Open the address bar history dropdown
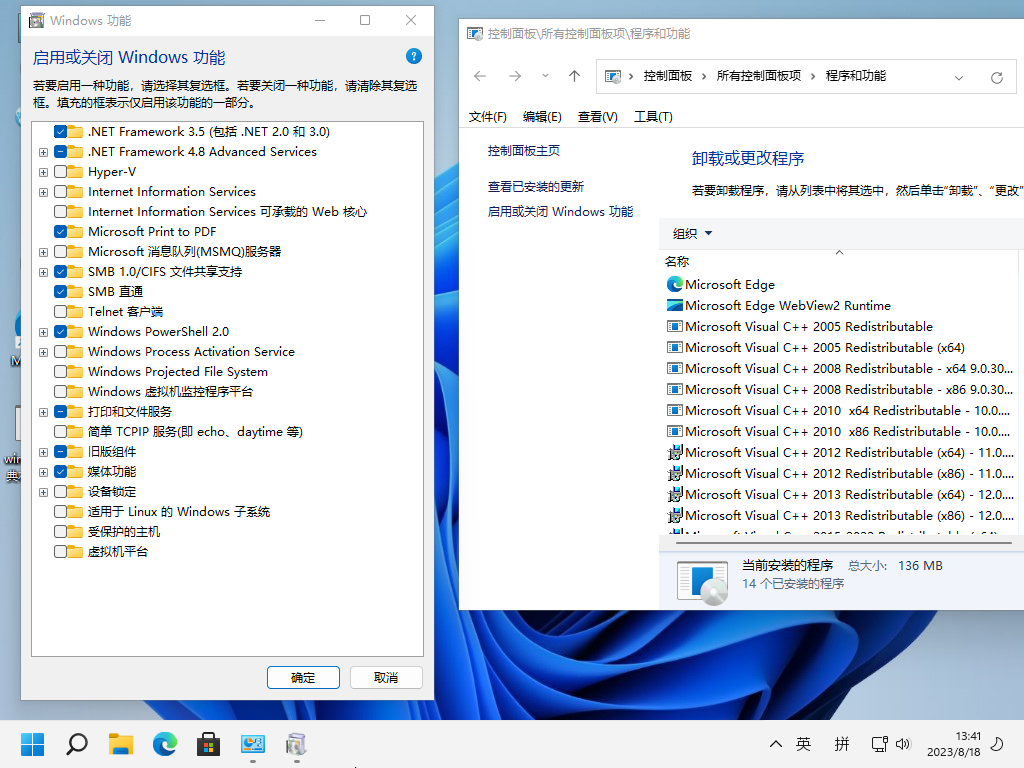 coord(958,77)
